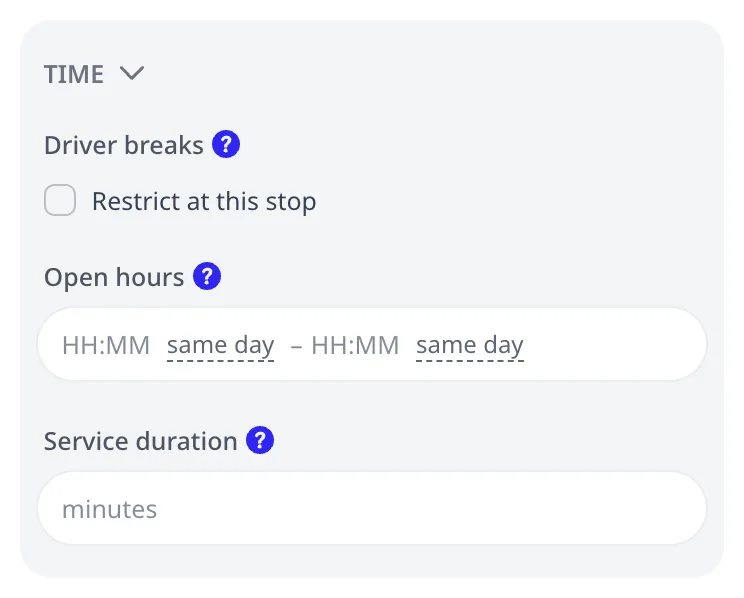
Task: Focus the opening HH:MM start time field
Action: pyautogui.click(x=106, y=345)
